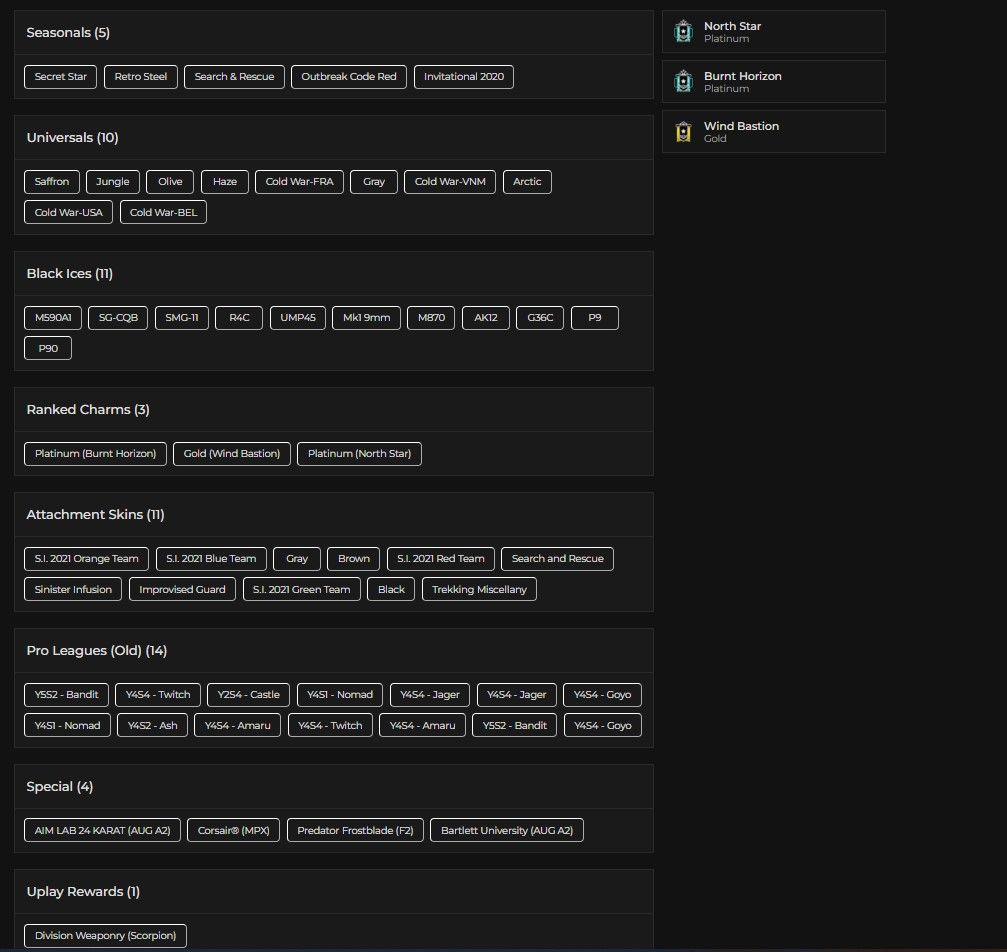1007x952 pixels.
Task: Click the Burnt Horizon card title
Action: click(742, 76)
